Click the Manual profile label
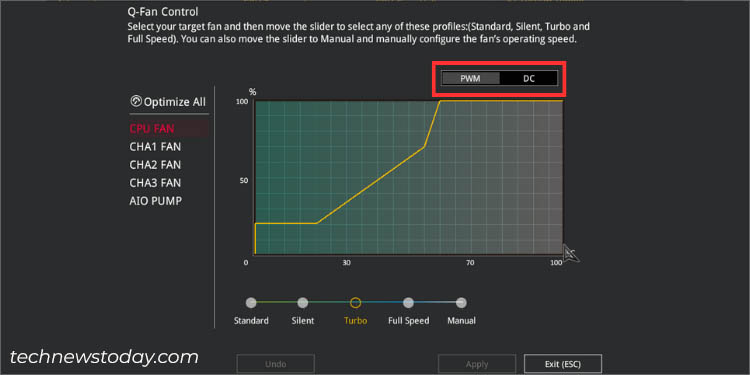Screen dimensions: 750x375 point(461,321)
